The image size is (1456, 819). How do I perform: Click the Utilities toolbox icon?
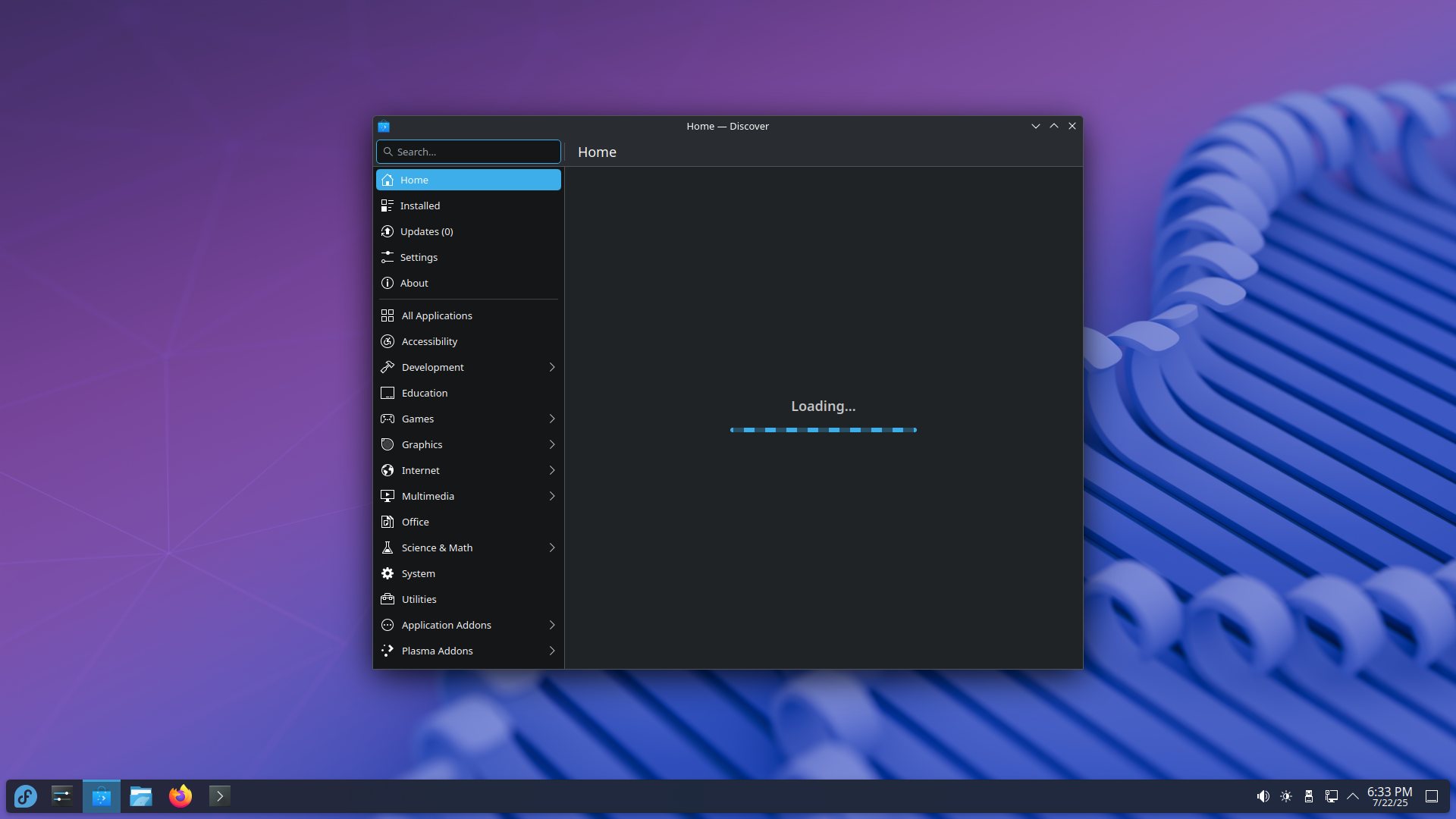click(388, 599)
